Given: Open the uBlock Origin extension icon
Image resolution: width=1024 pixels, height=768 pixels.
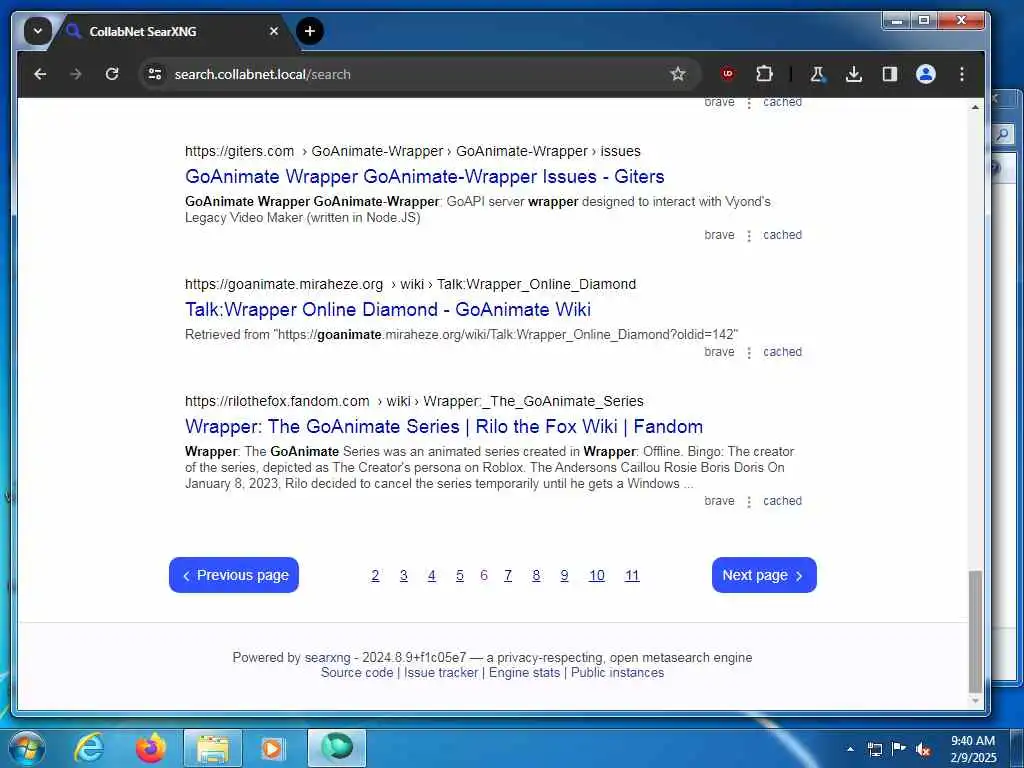Looking at the screenshot, I should tap(728, 74).
